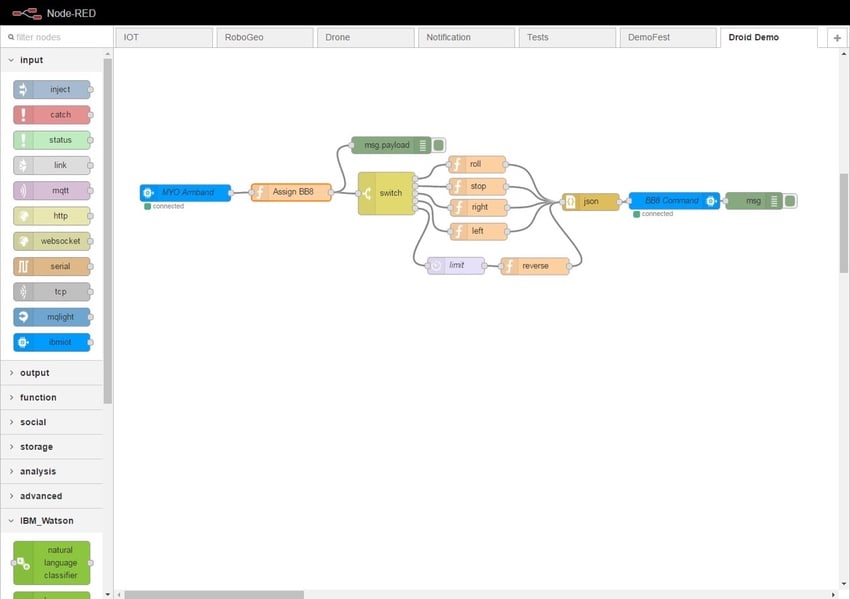Expand the function category
Image resolution: width=850 pixels, height=599 pixels.
point(40,397)
